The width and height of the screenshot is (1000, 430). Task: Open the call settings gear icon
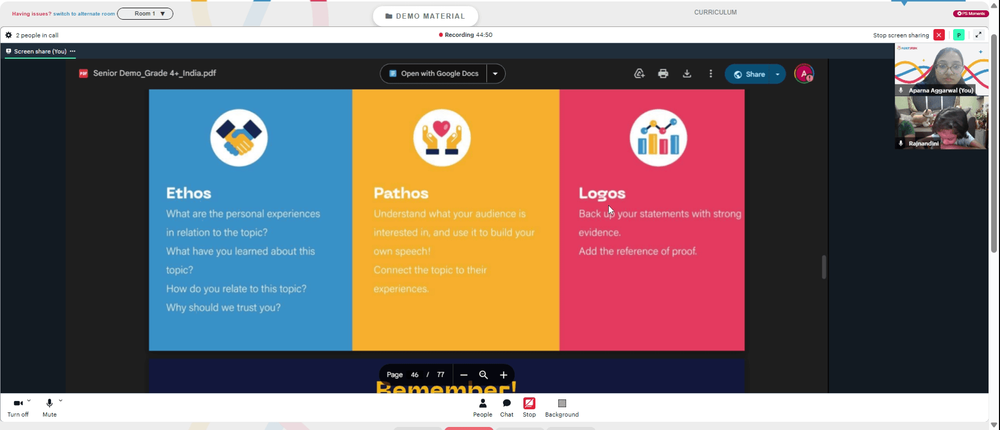point(8,35)
